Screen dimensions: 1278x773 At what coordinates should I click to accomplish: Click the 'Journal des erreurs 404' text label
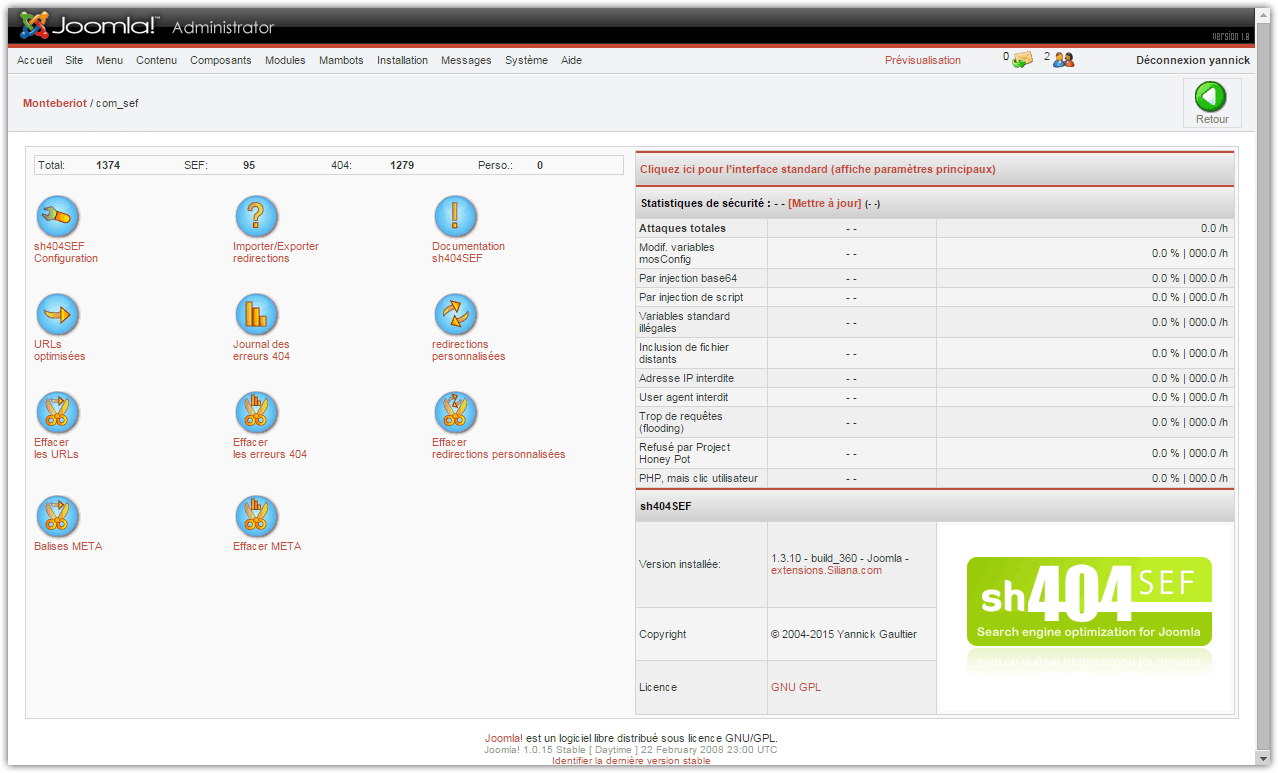pos(261,350)
